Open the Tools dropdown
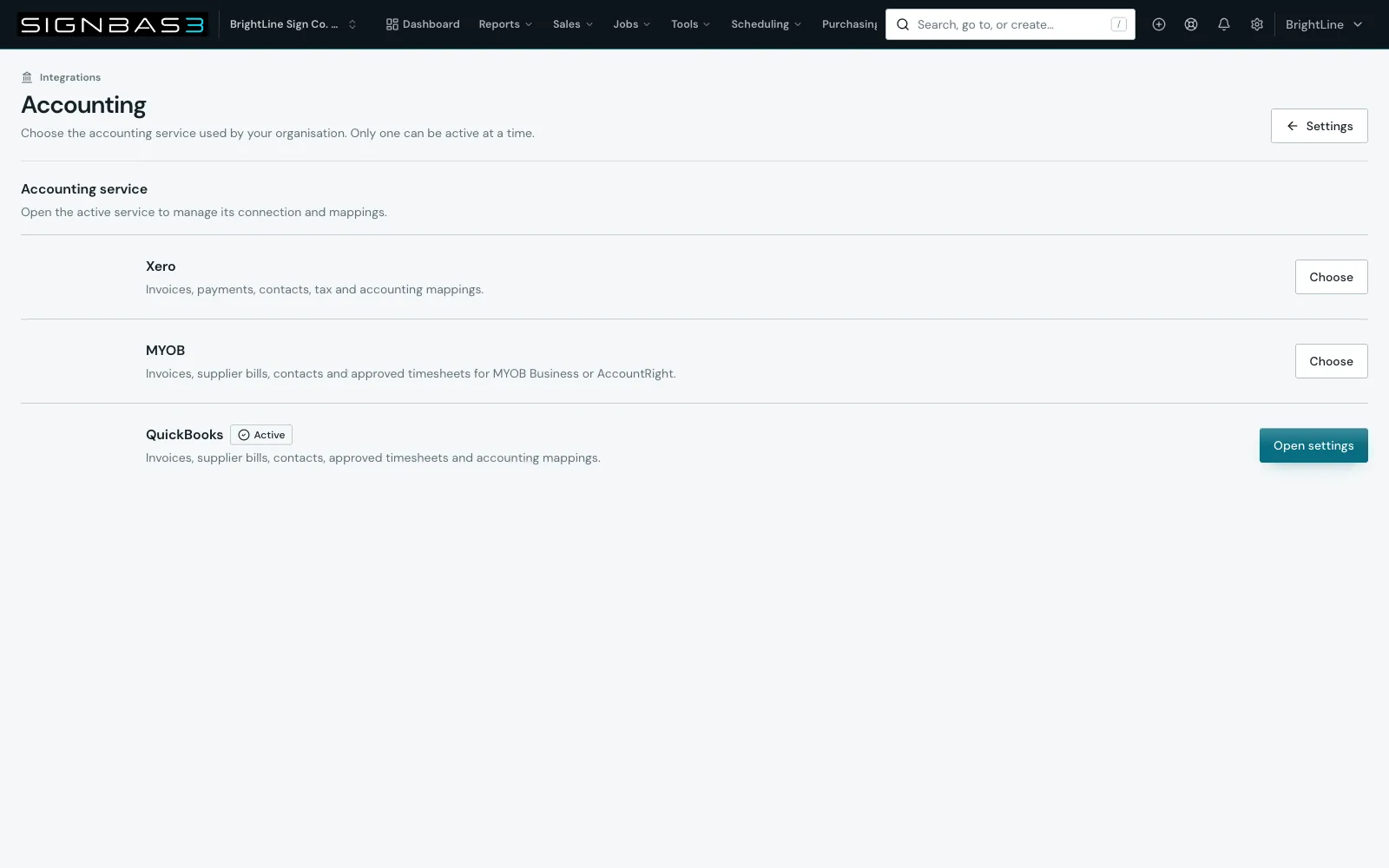Screen dimensions: 1389x868 point(691,24)
